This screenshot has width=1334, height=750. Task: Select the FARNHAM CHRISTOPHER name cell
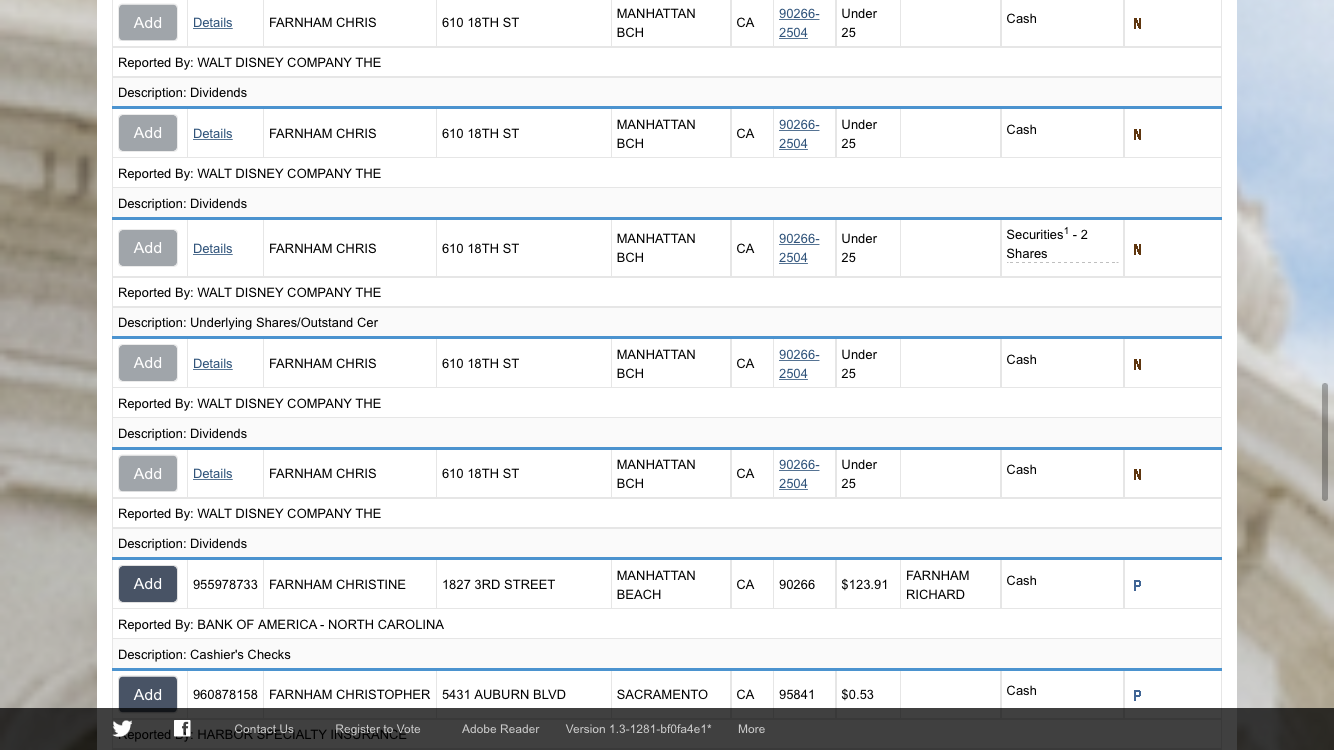point(350,694)
